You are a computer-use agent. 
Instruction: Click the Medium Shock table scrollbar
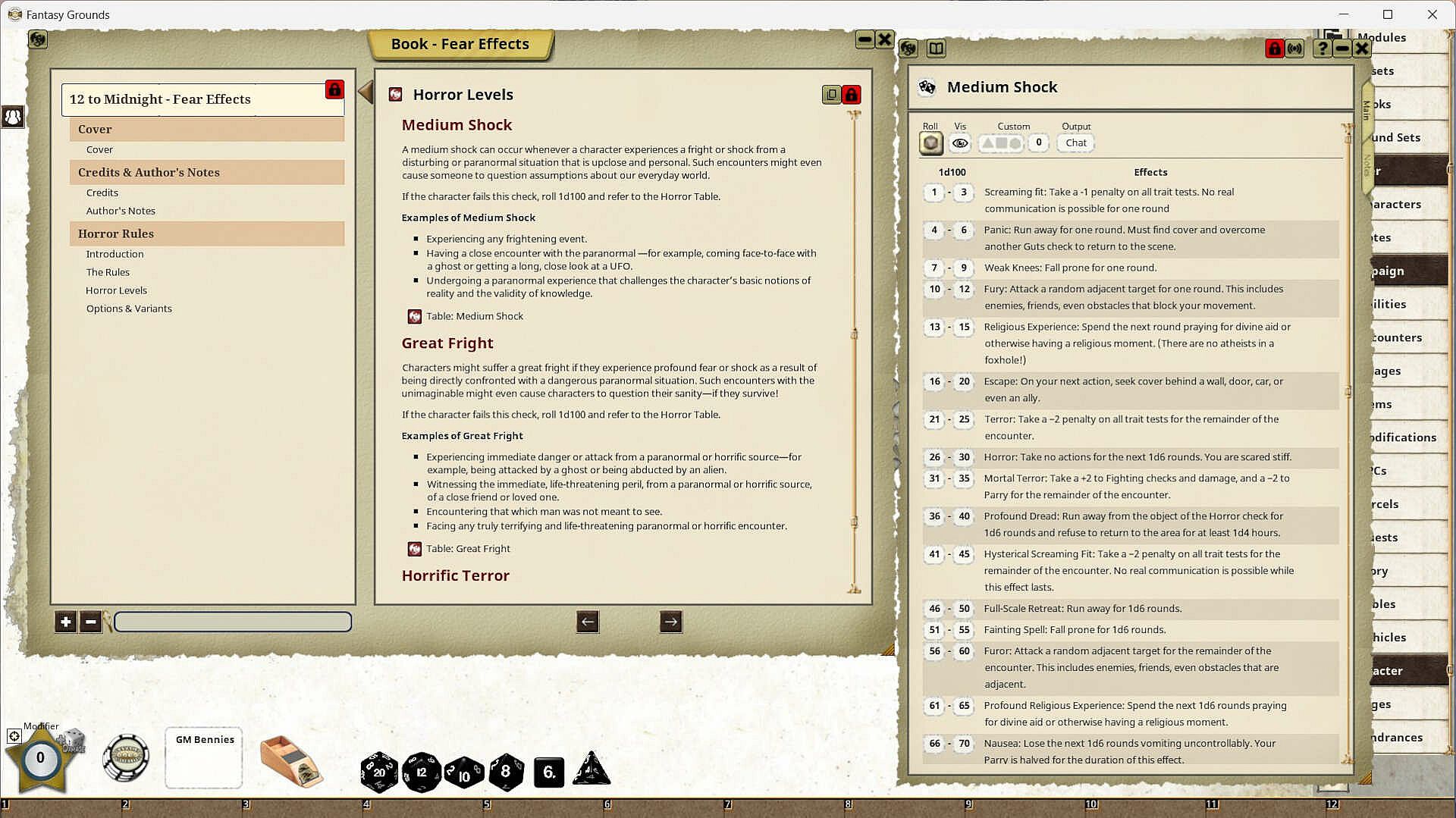[x=1348, y=443]
